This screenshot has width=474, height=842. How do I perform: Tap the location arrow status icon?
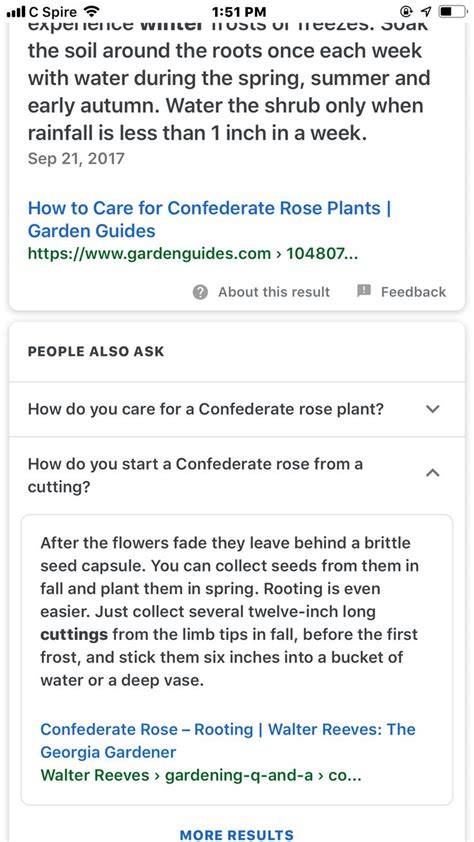tap(428, 11)
